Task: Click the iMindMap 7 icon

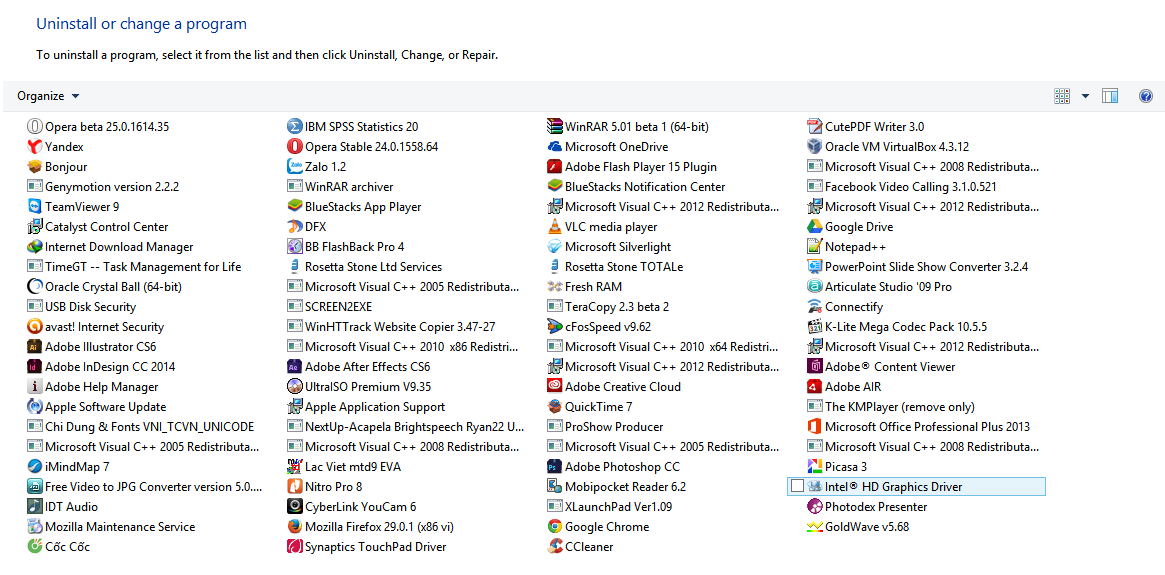Action: pyautogui.click(x=34, y=467)
